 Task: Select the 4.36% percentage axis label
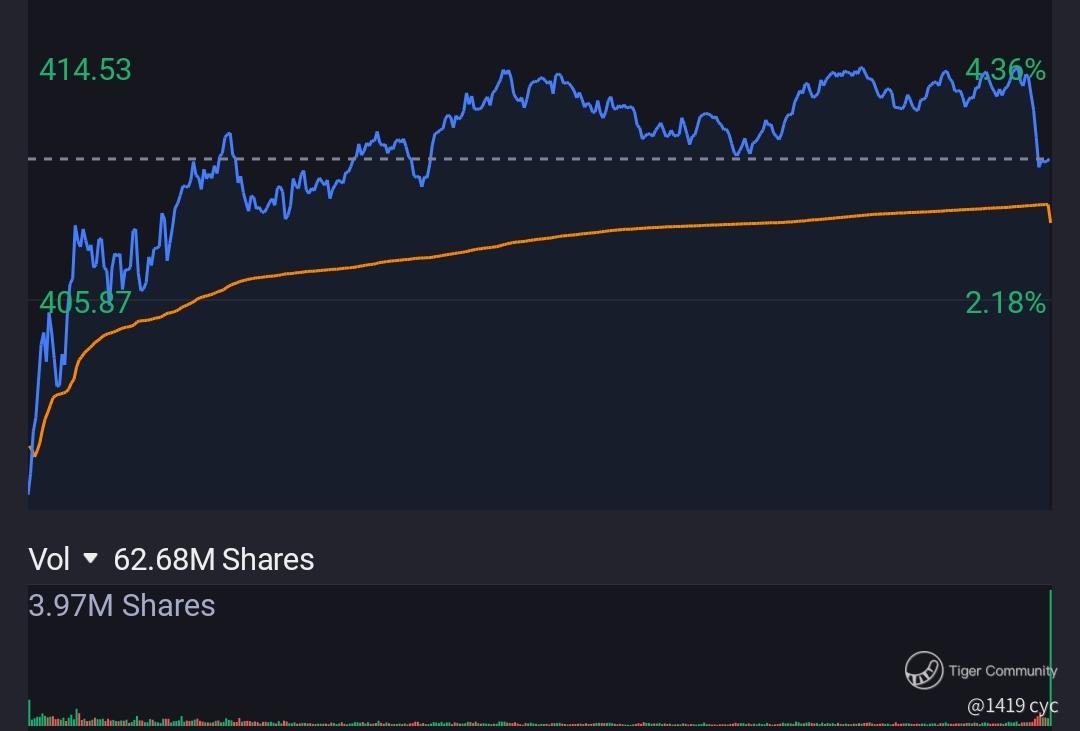1005,70
